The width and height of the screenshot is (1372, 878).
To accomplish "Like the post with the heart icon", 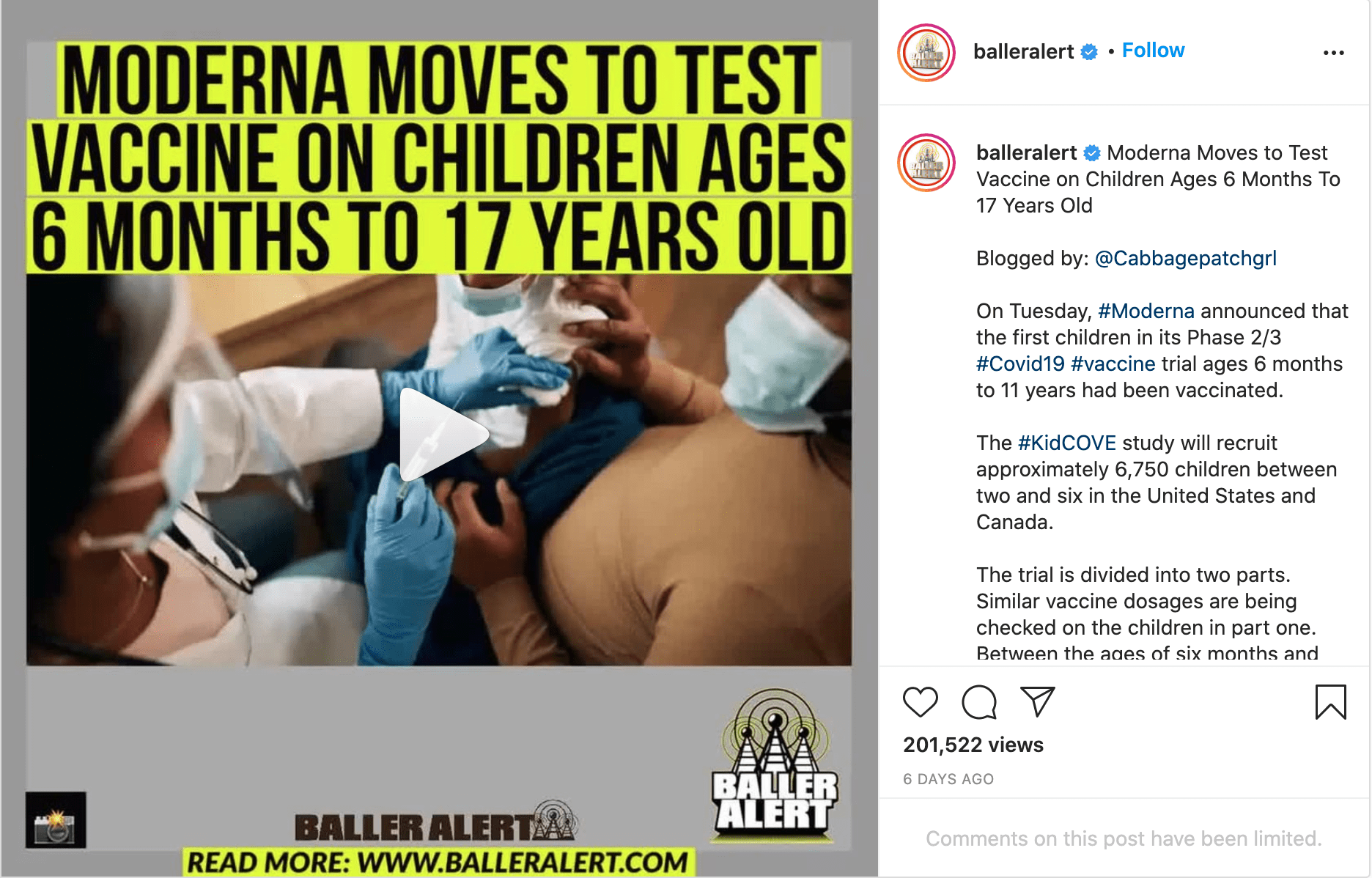I will [x=921, y=702].
